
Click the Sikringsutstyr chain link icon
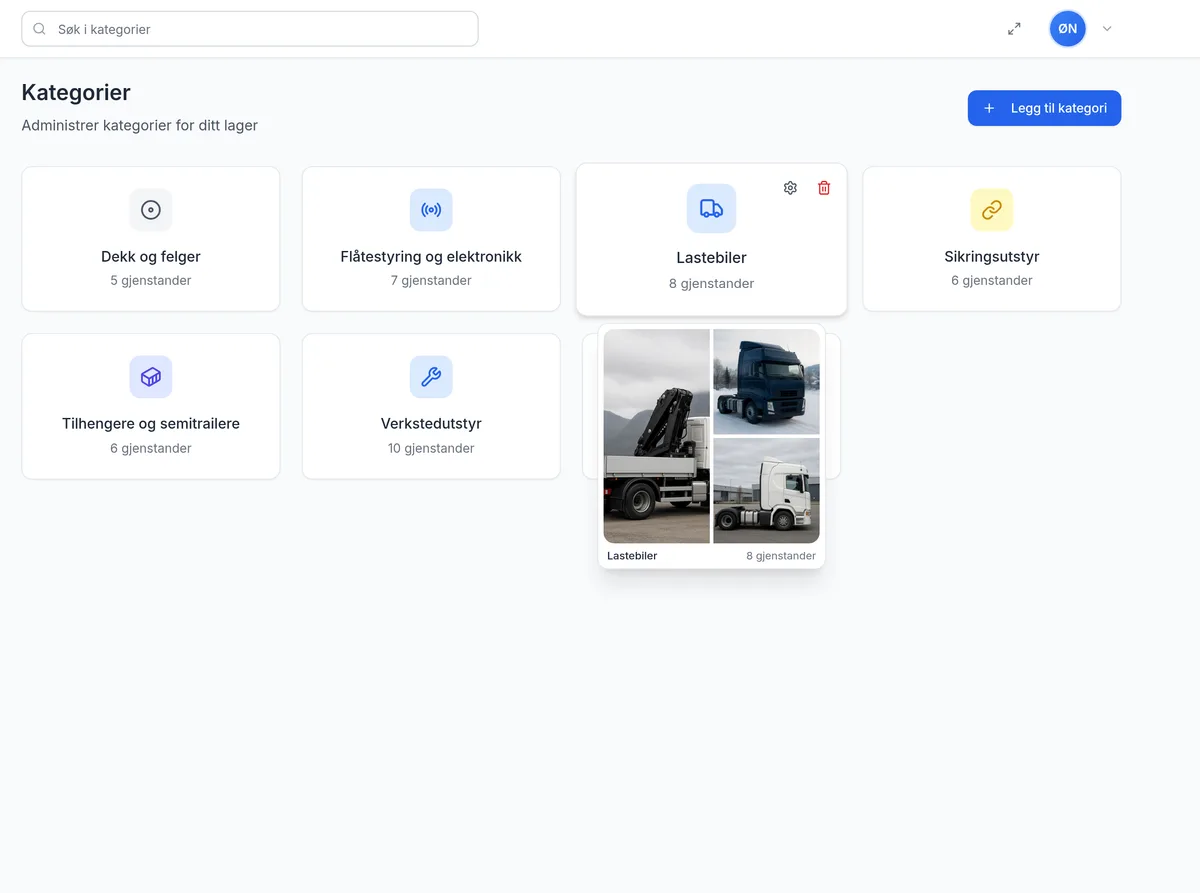992,210
